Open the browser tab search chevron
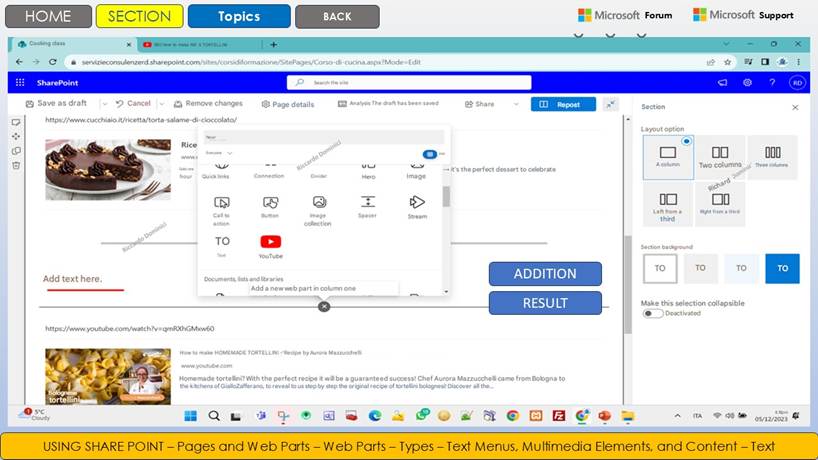Image resolution: width=818 pixels, height=460 pixels. [x=726, y=44]
